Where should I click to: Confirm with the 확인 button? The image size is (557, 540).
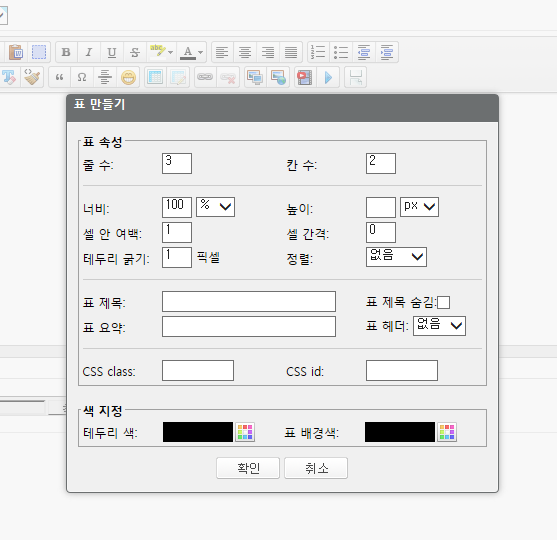248,468
